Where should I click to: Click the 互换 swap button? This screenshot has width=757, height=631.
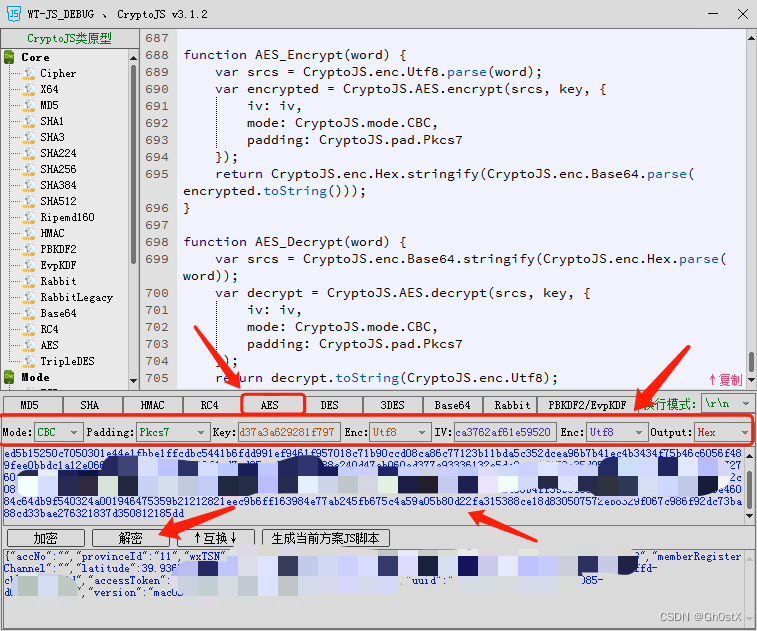(x=215, y=538)
